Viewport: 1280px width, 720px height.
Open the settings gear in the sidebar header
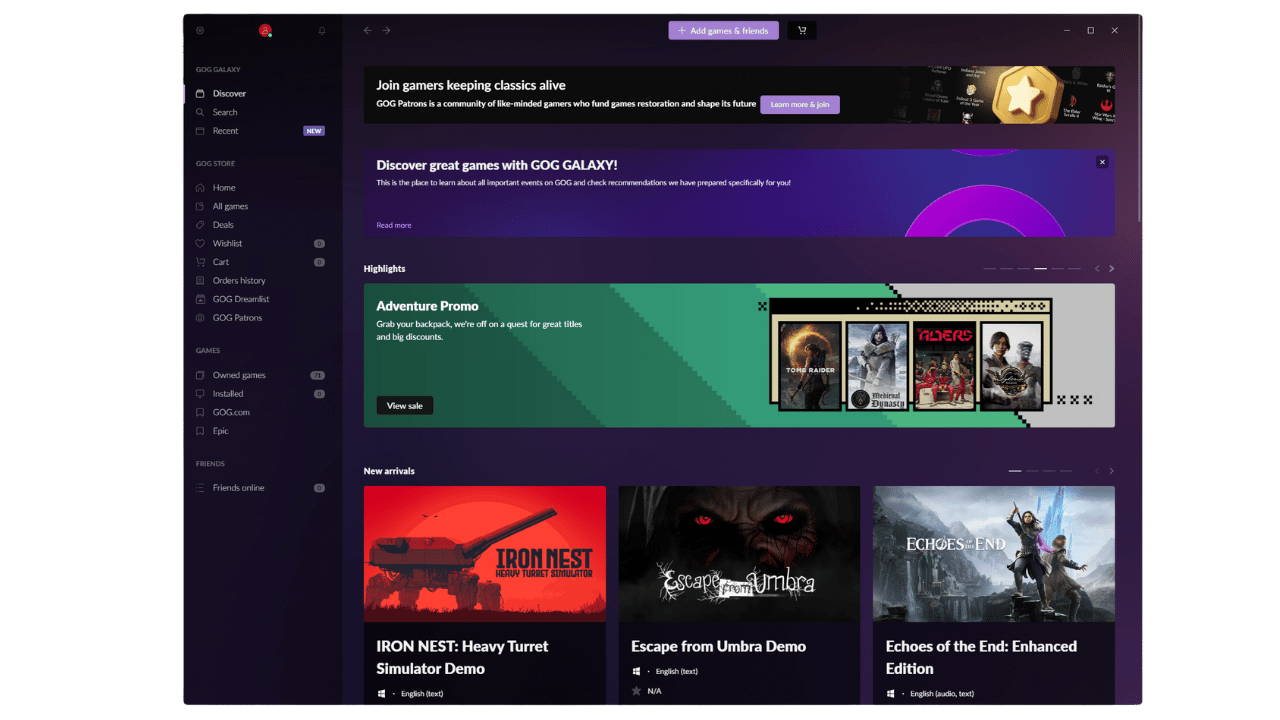(200, 31)
